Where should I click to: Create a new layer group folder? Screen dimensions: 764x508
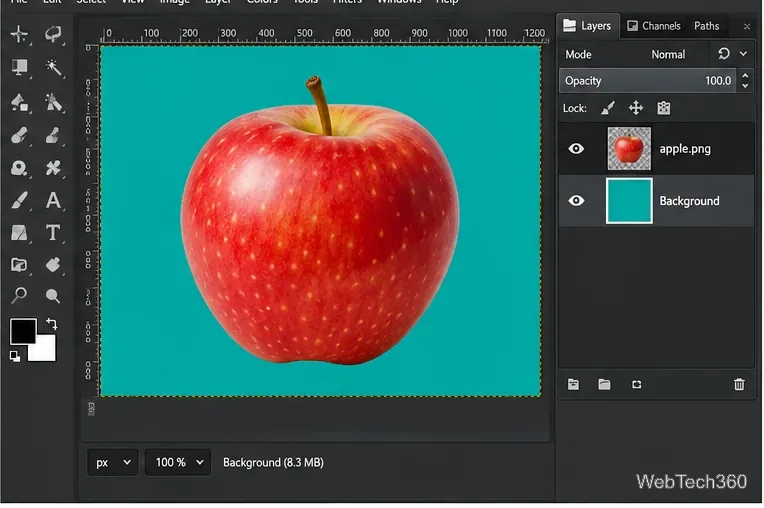tap(604, 384)
